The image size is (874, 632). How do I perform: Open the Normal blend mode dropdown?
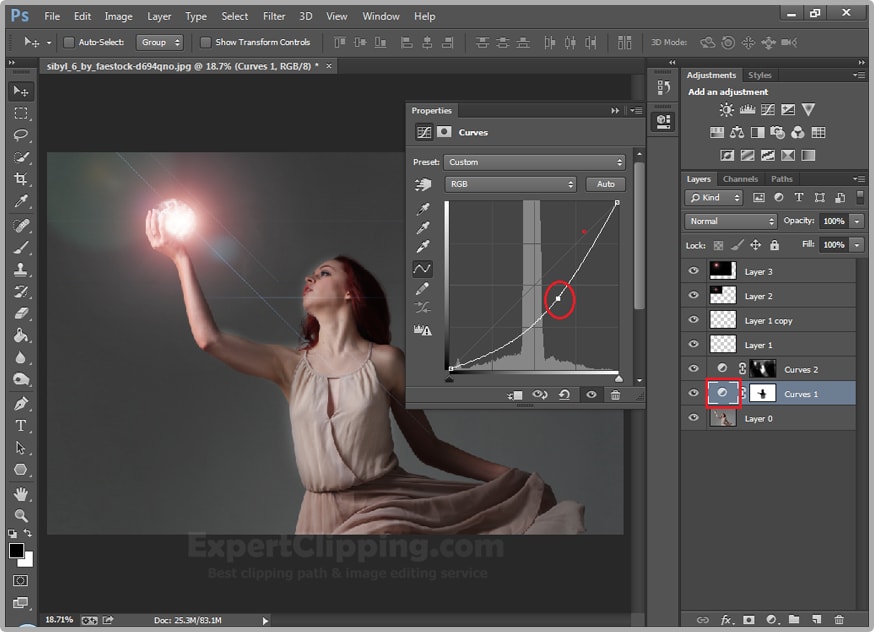pyautogui.click(x=731, y=221)
